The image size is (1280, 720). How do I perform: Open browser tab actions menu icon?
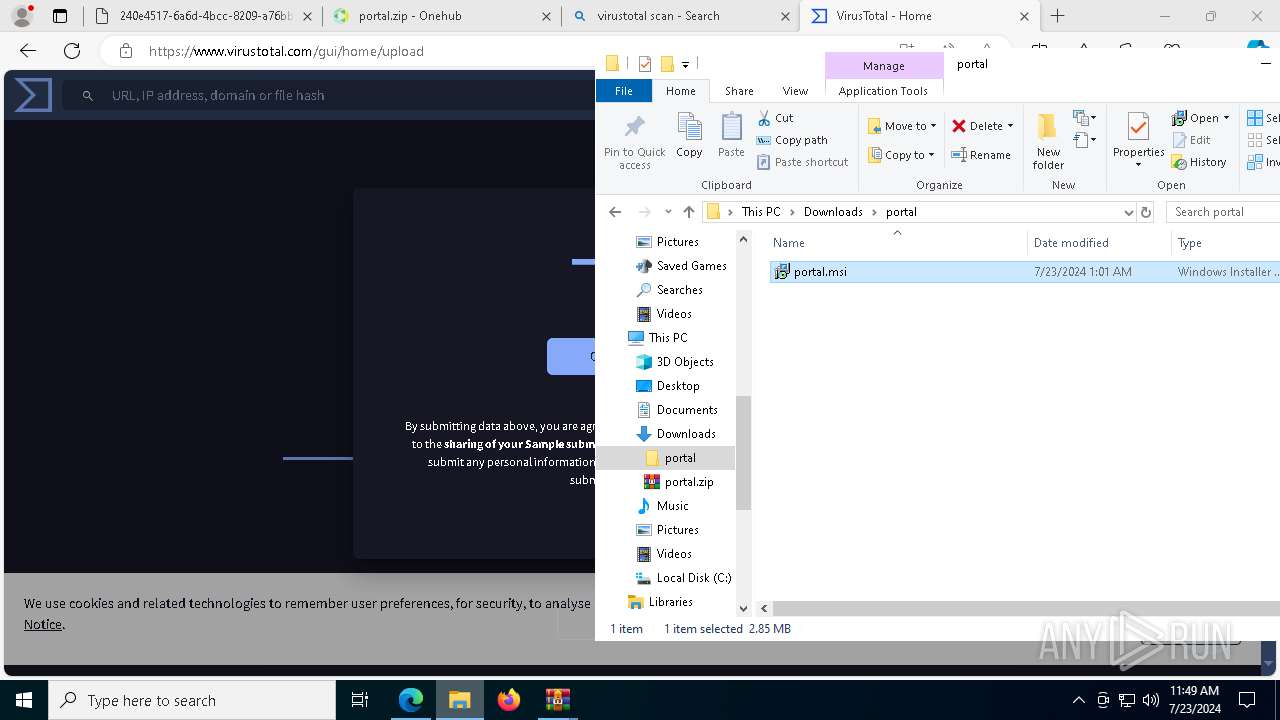60,16
